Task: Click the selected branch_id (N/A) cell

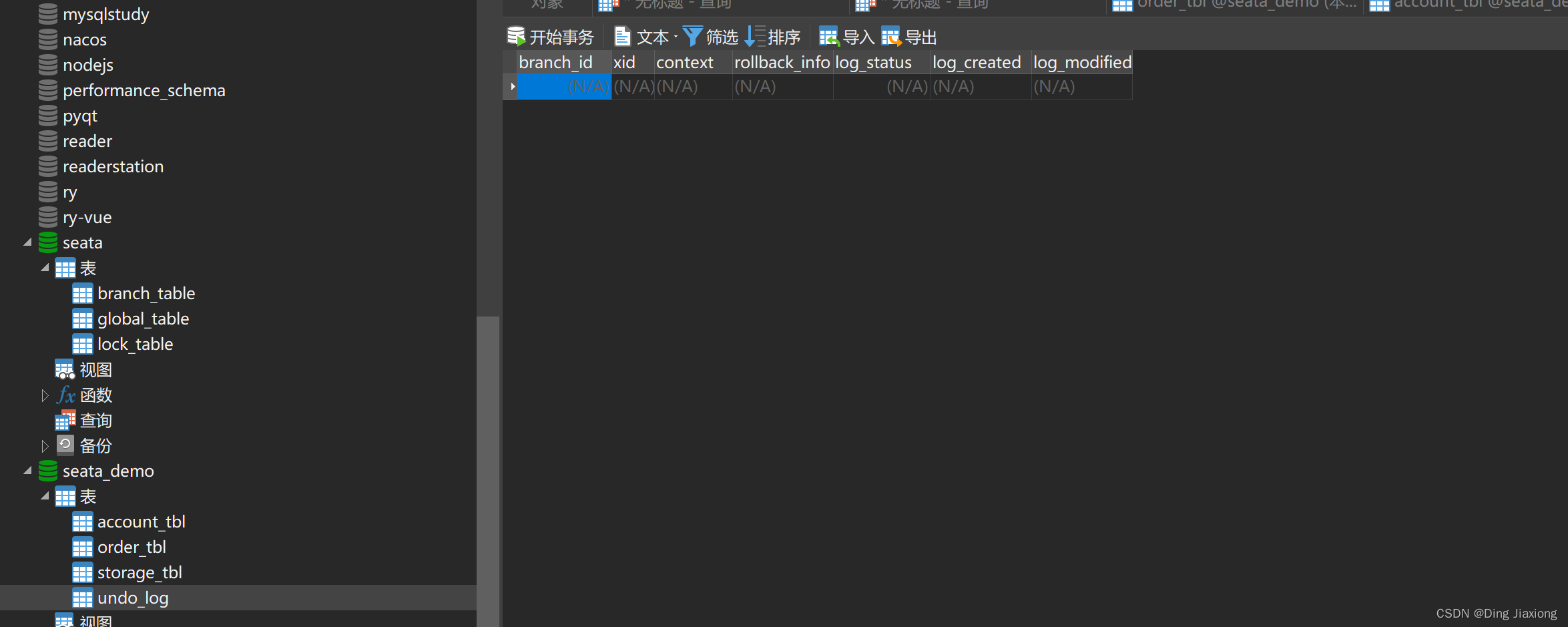Action: 565,87
